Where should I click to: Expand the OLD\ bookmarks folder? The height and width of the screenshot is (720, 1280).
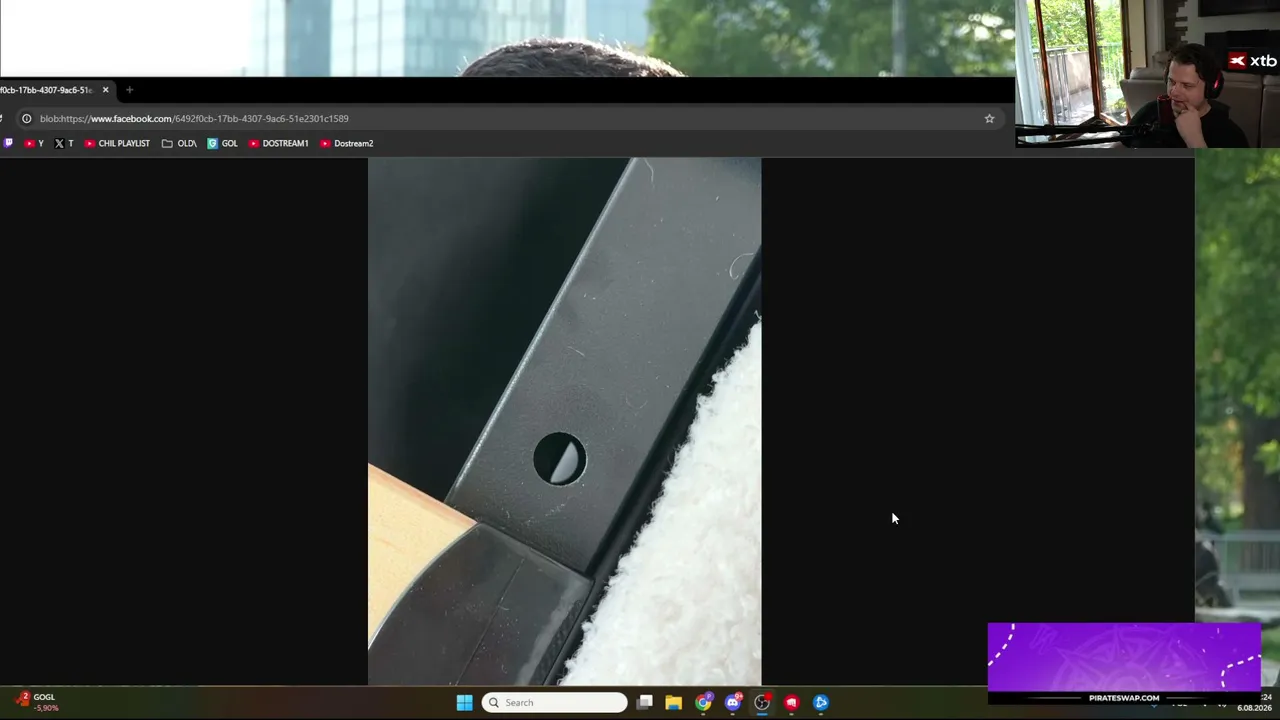click(x=179, y=143)
